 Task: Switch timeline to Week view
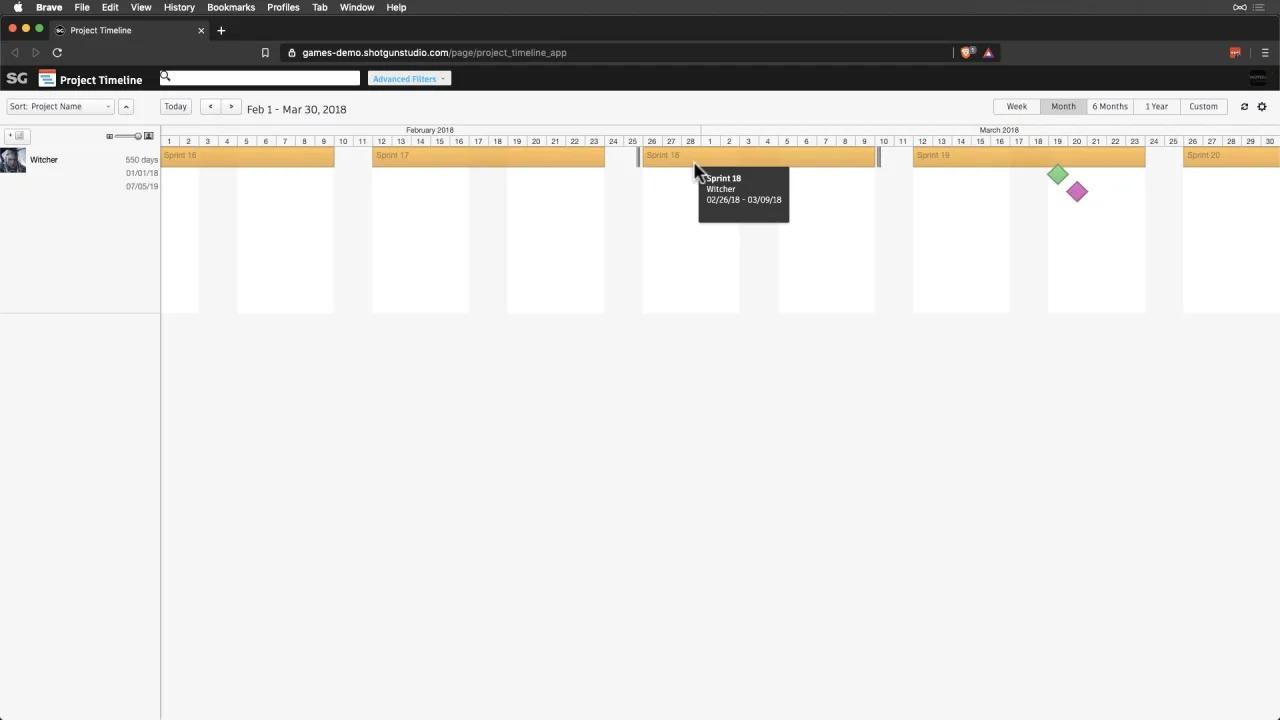[1017, 107]
